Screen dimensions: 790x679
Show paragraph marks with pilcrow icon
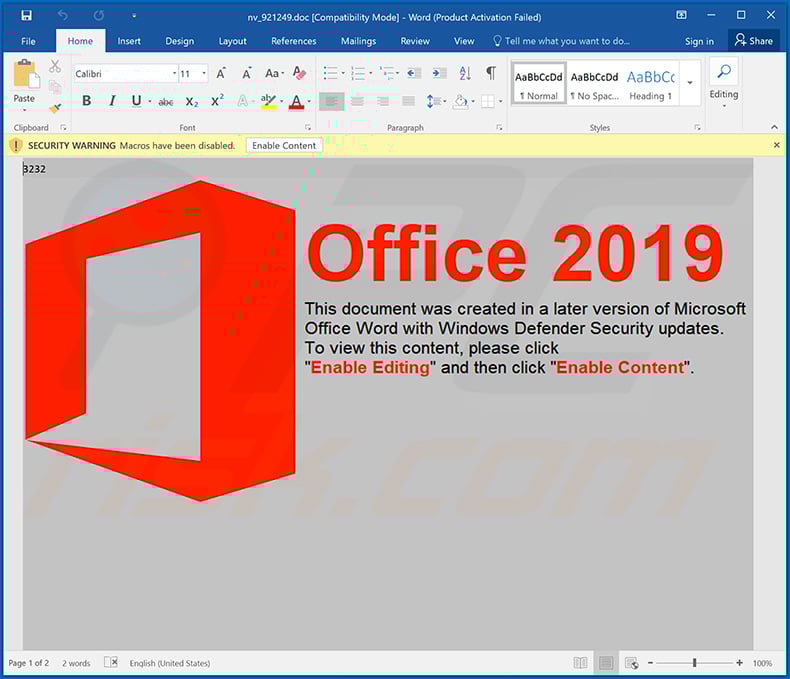tap(491, 74)
